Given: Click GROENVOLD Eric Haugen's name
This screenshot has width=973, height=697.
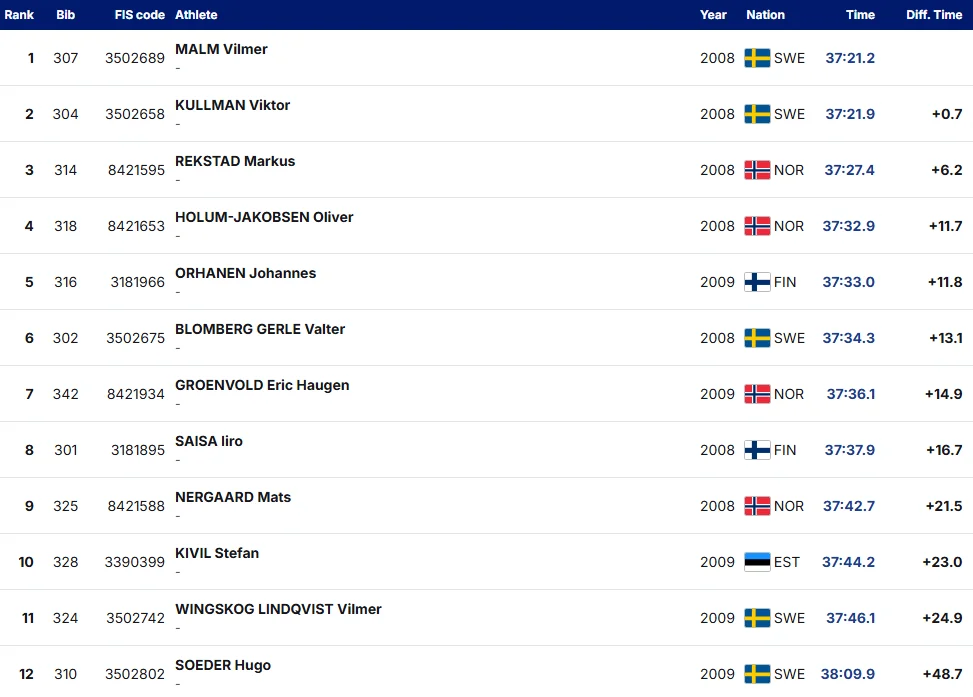Looking at the screenshot, I should pyautogui.click(x=262, y=385).
